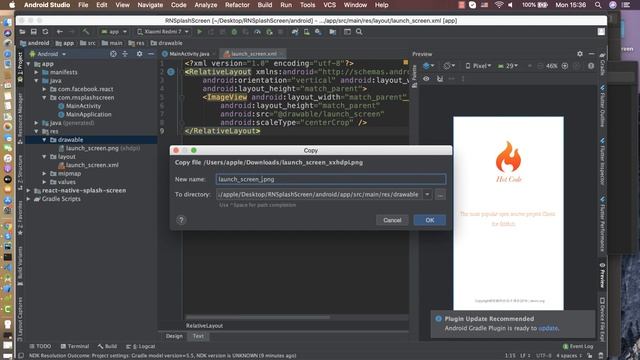Click the To directory path field
This screenshot has width=640, height=360.
pos(319,195)
